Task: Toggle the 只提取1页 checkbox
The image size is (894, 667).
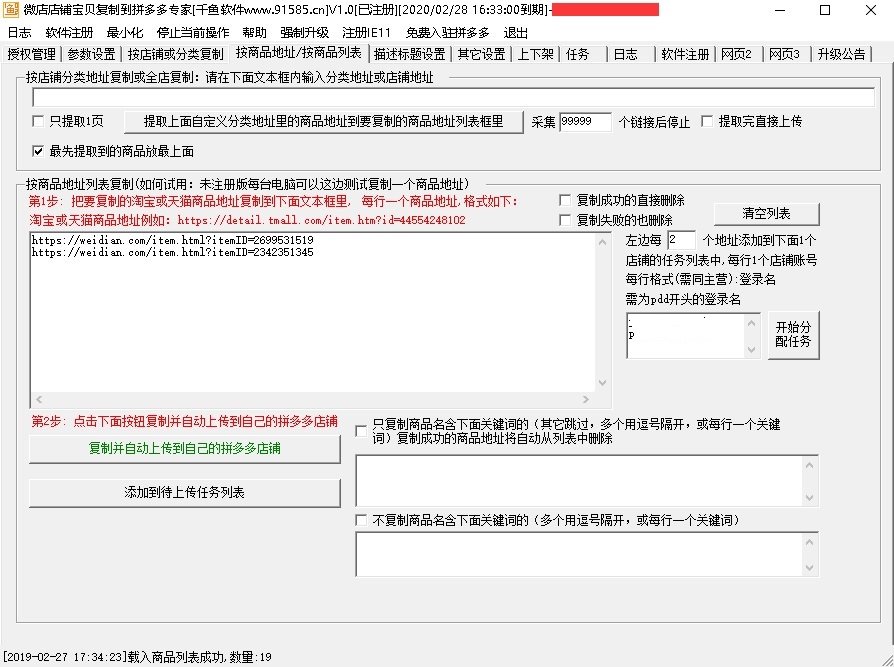Action: pyautogui.click(x=38, y=121)
